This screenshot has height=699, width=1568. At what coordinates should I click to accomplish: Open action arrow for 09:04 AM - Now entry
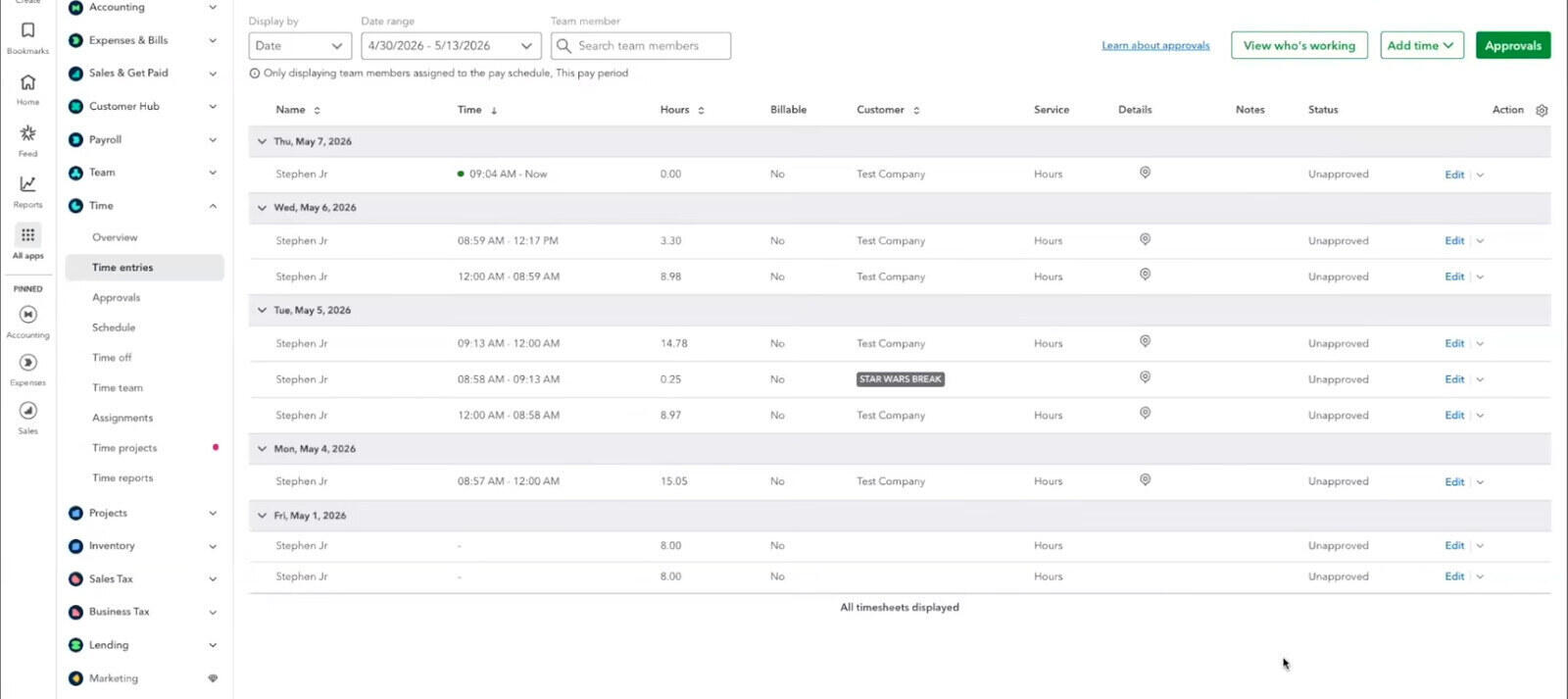point(1480,175)
